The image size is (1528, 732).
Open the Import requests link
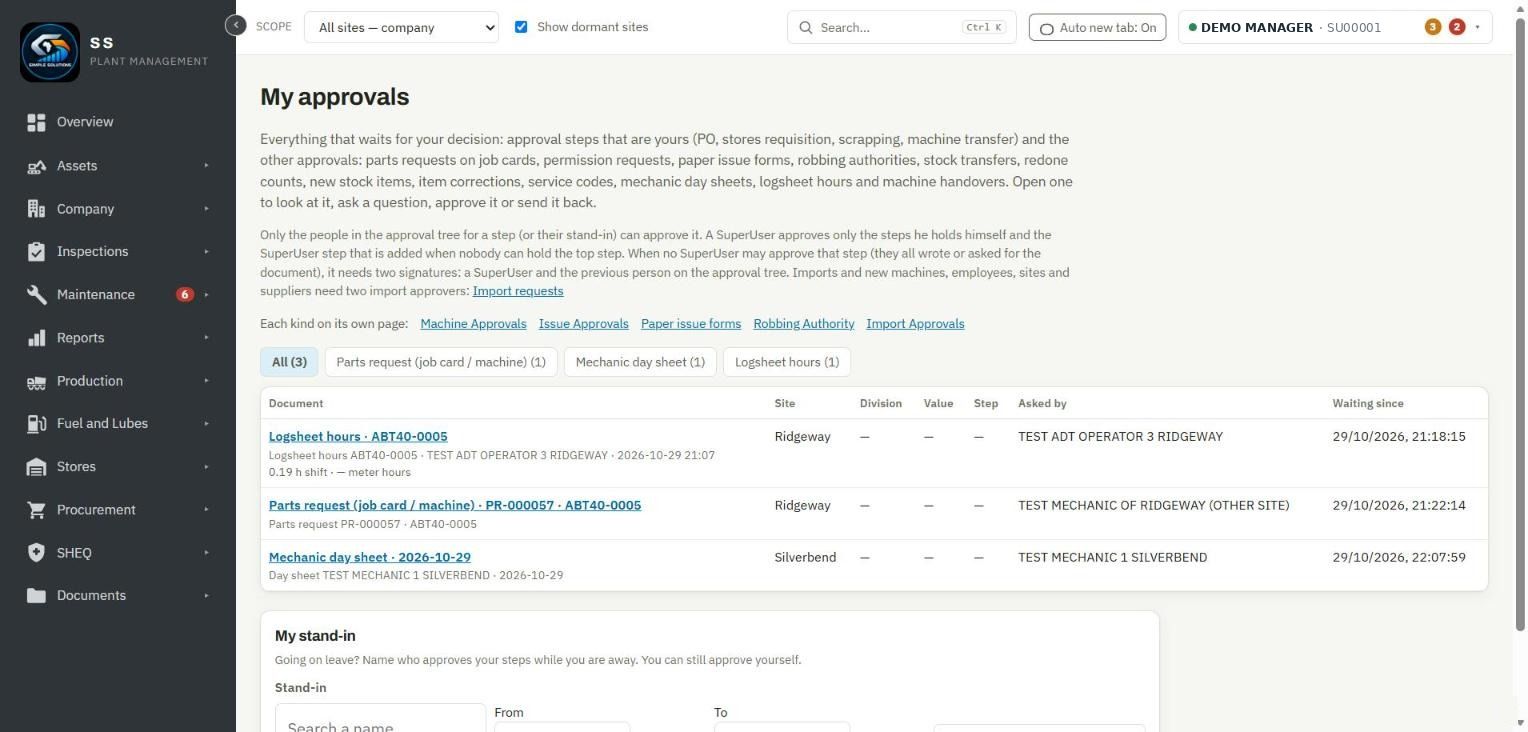pyautogui.click(x=518, y=291)
